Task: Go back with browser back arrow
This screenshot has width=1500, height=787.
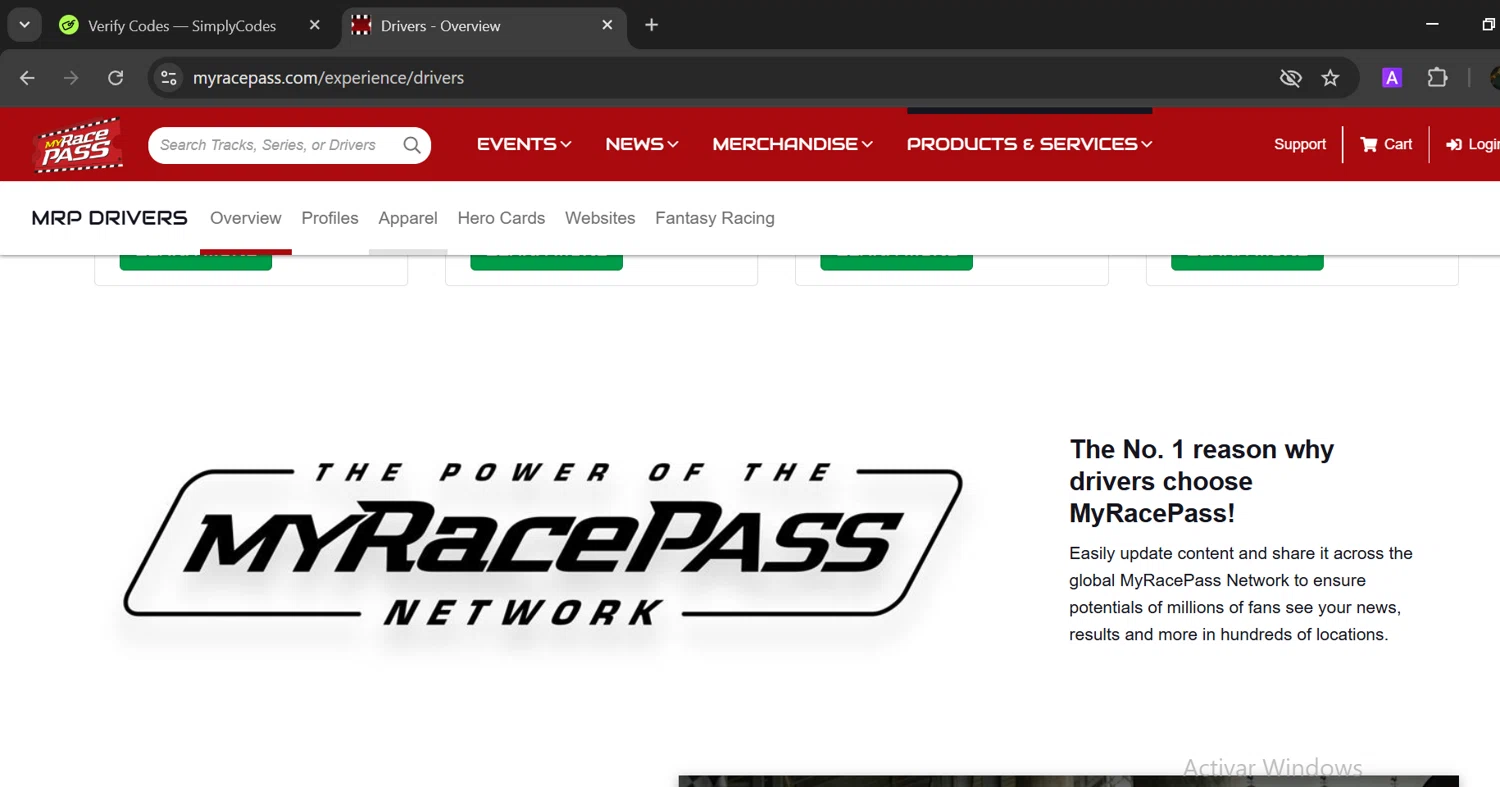Action: click(x=27, y=78)
